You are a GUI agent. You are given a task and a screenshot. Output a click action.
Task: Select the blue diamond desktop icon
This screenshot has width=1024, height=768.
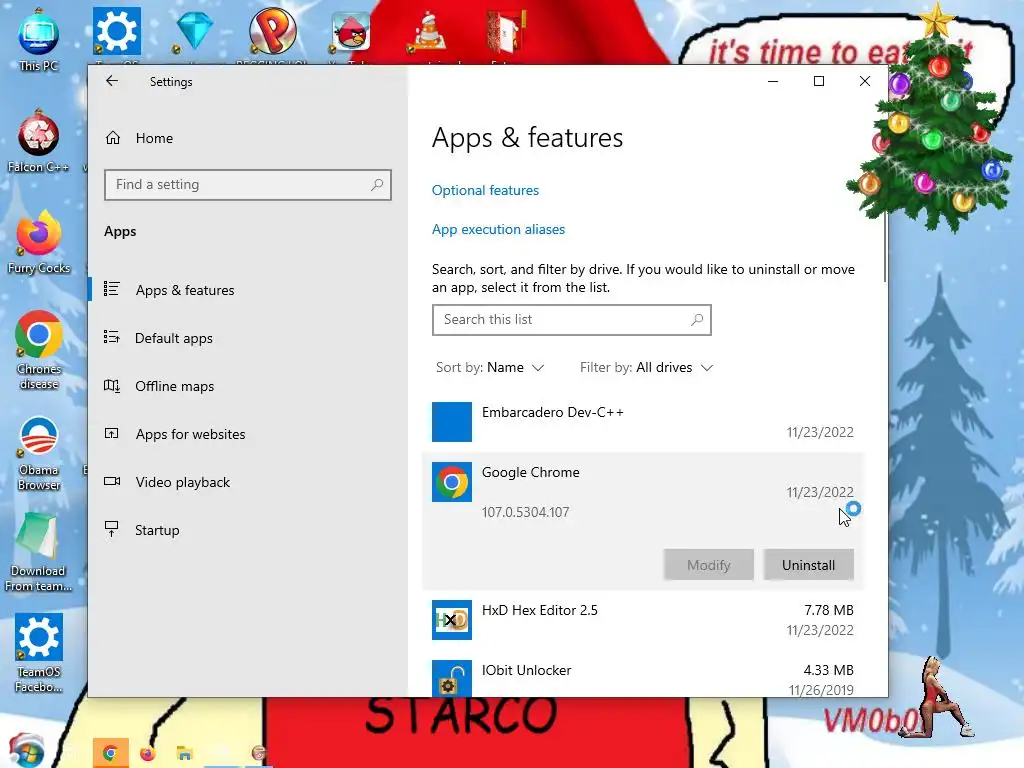194,31
